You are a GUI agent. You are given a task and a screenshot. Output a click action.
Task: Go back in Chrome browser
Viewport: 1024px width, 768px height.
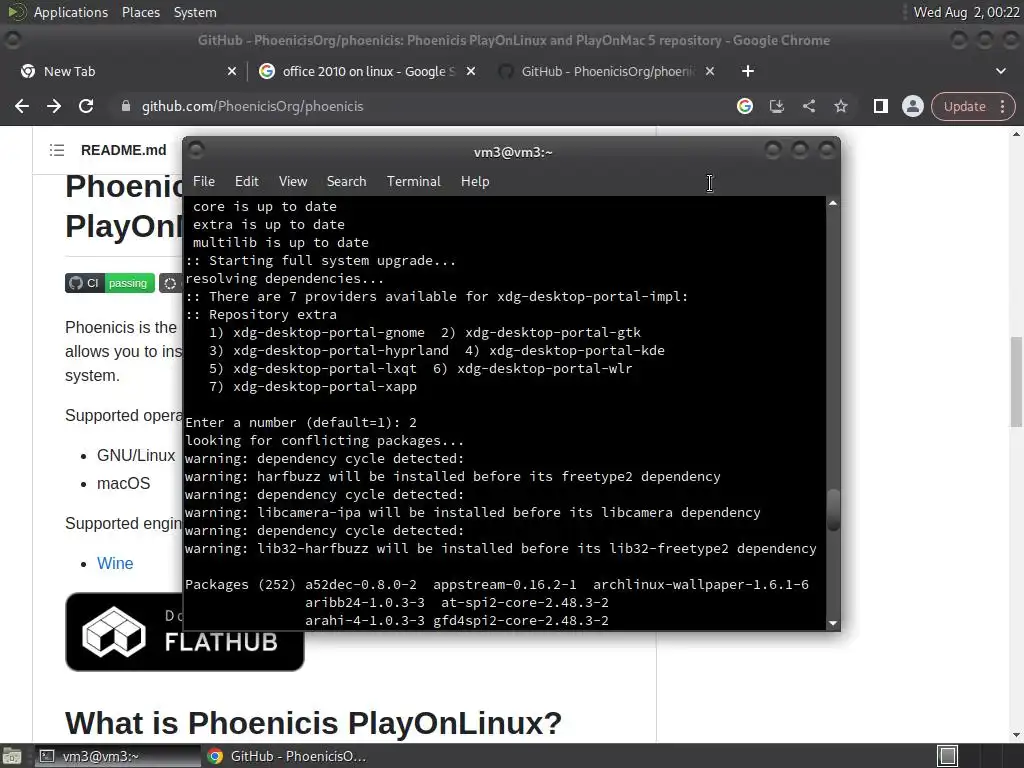pyautogui.click(x=22, y=106)
